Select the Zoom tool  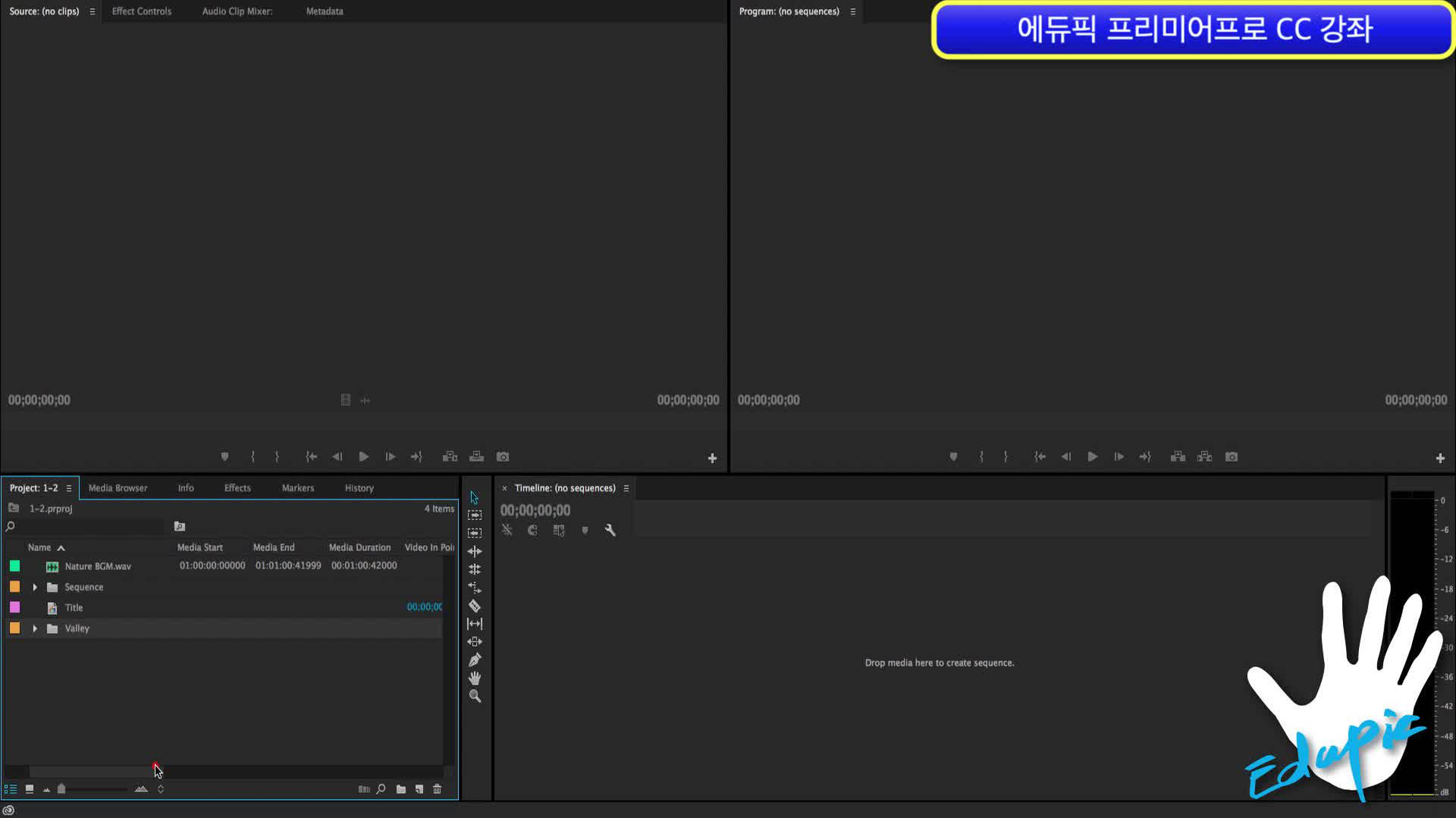tap(475, 696)
